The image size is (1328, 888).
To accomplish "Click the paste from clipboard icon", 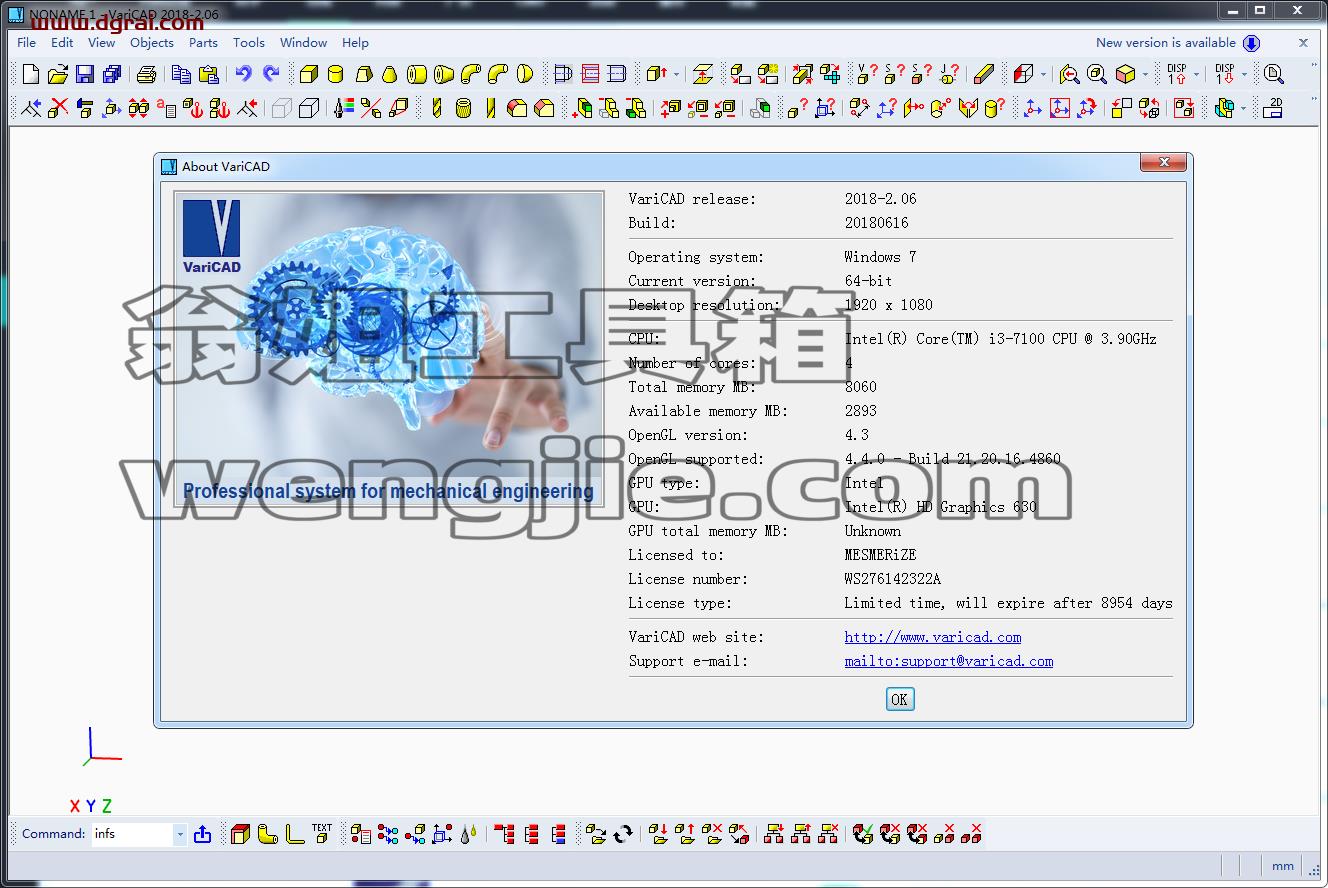I will (x=208, y=74).
